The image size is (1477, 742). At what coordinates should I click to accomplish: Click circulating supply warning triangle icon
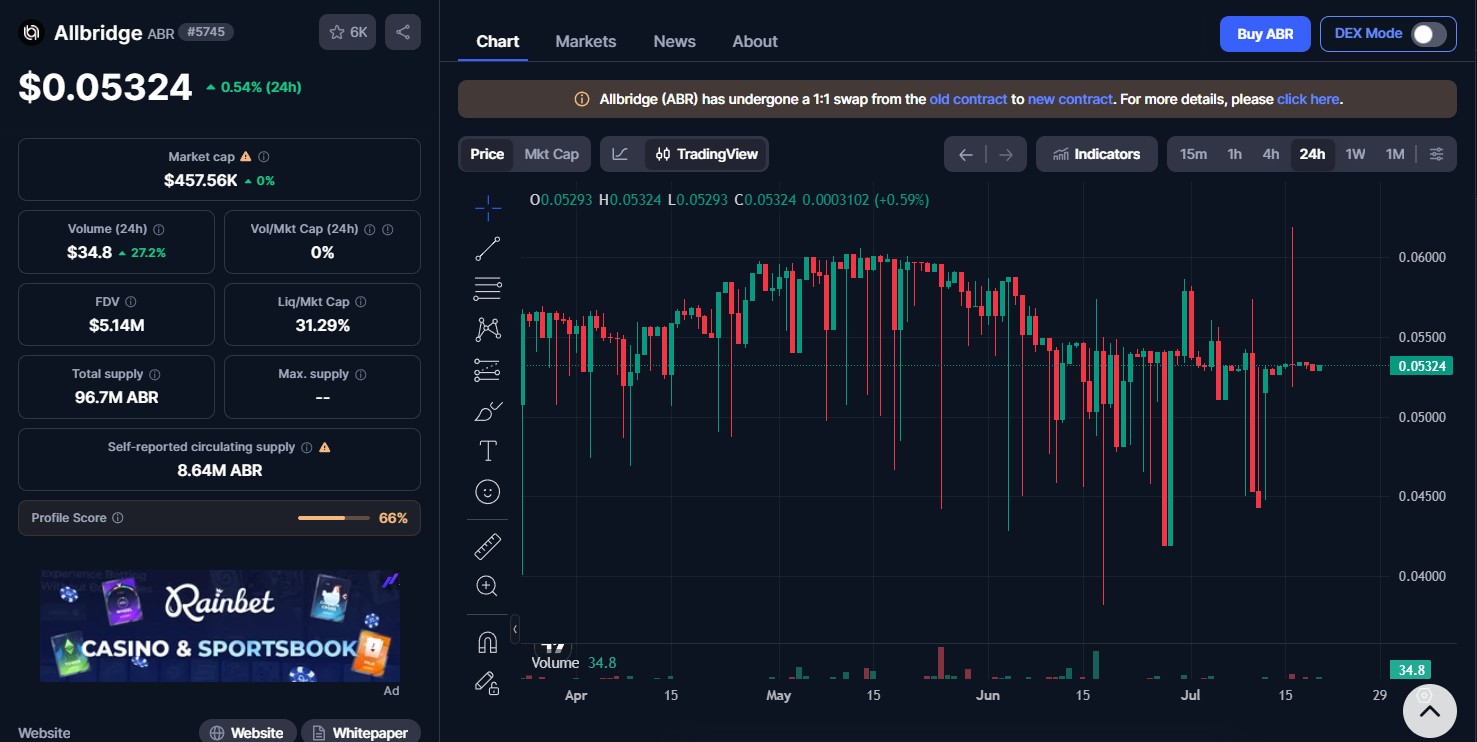click(324, 447)
